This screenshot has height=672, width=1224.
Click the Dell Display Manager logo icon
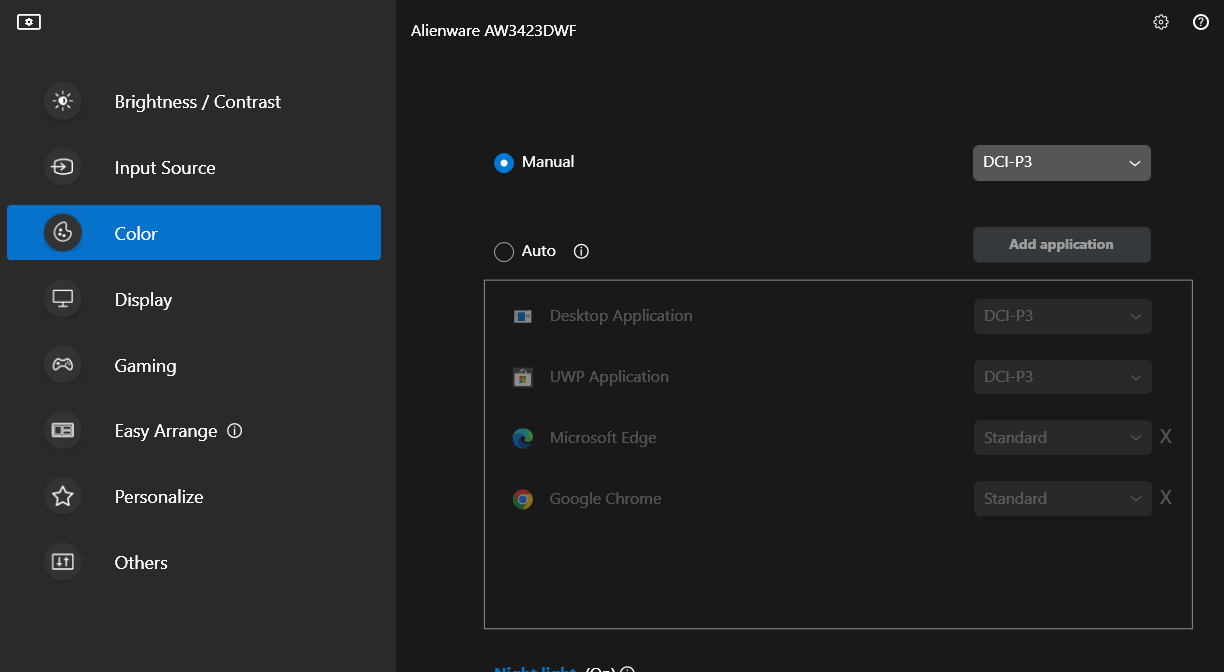29,22
